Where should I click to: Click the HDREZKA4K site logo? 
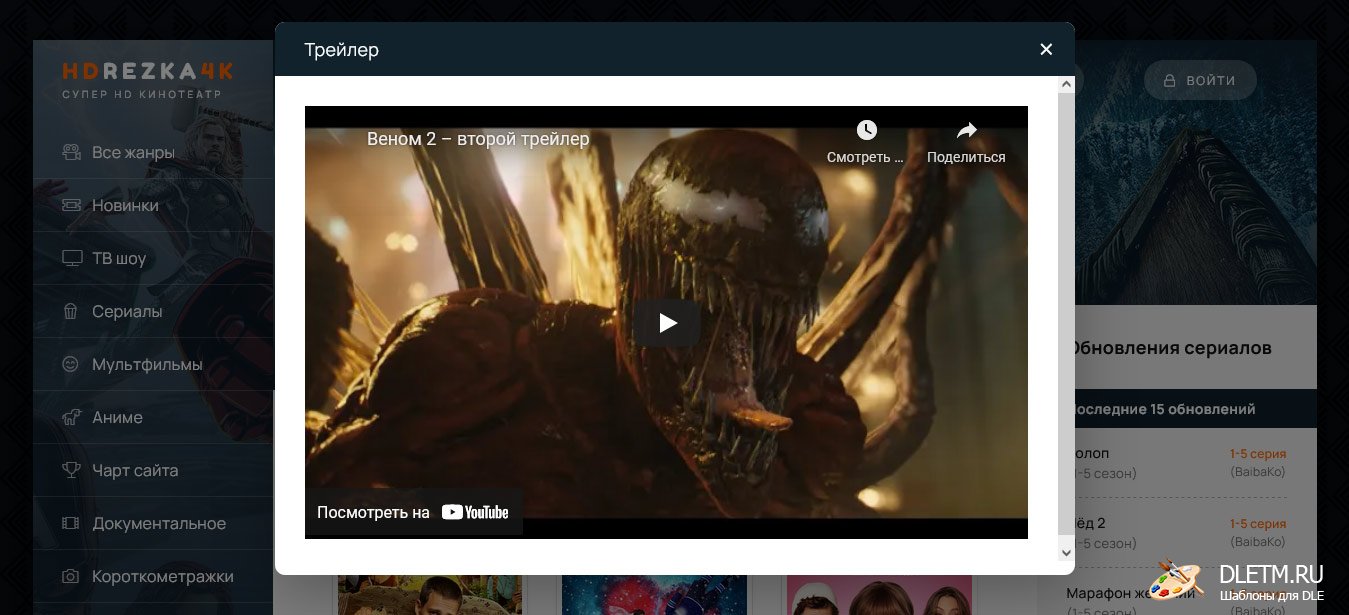(148, 71)
